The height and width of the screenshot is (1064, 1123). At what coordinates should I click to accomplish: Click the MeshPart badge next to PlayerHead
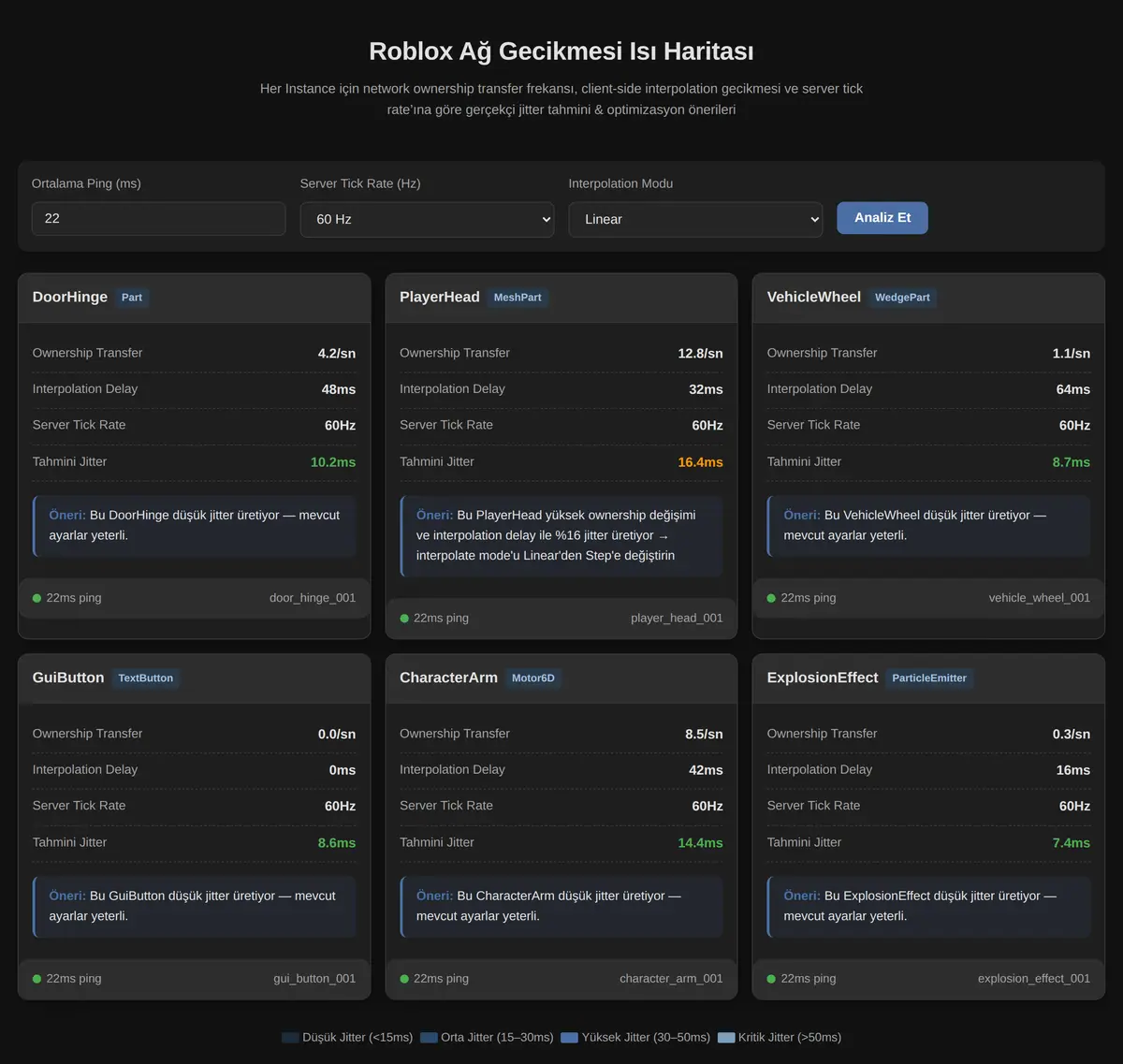pyautogui.click(x=518, y=298)
